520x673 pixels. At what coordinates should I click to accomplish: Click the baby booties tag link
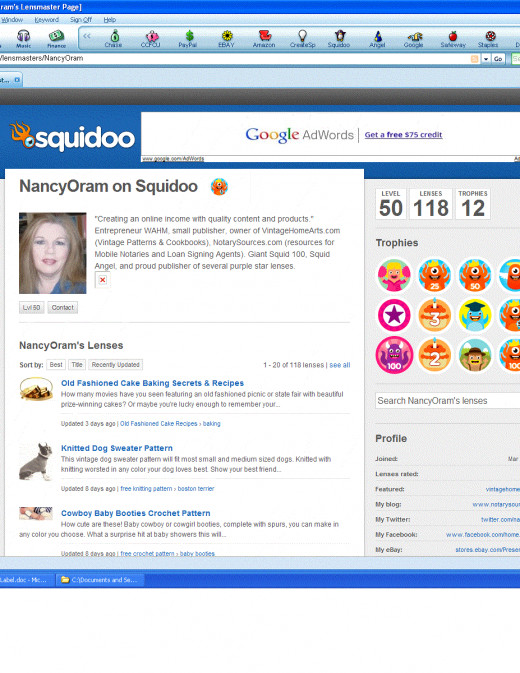[x=197, y=554]
